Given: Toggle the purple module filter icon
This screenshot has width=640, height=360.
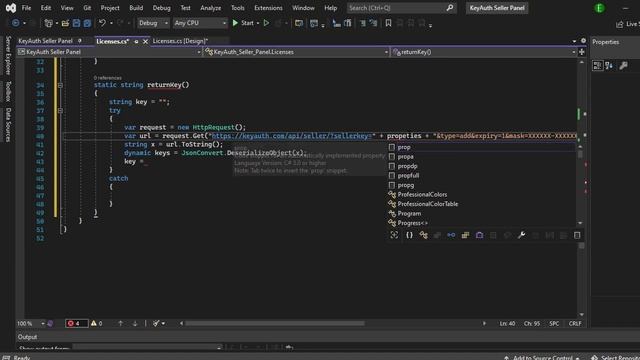Looking at the screenshot, I should [x=480, y=235].
